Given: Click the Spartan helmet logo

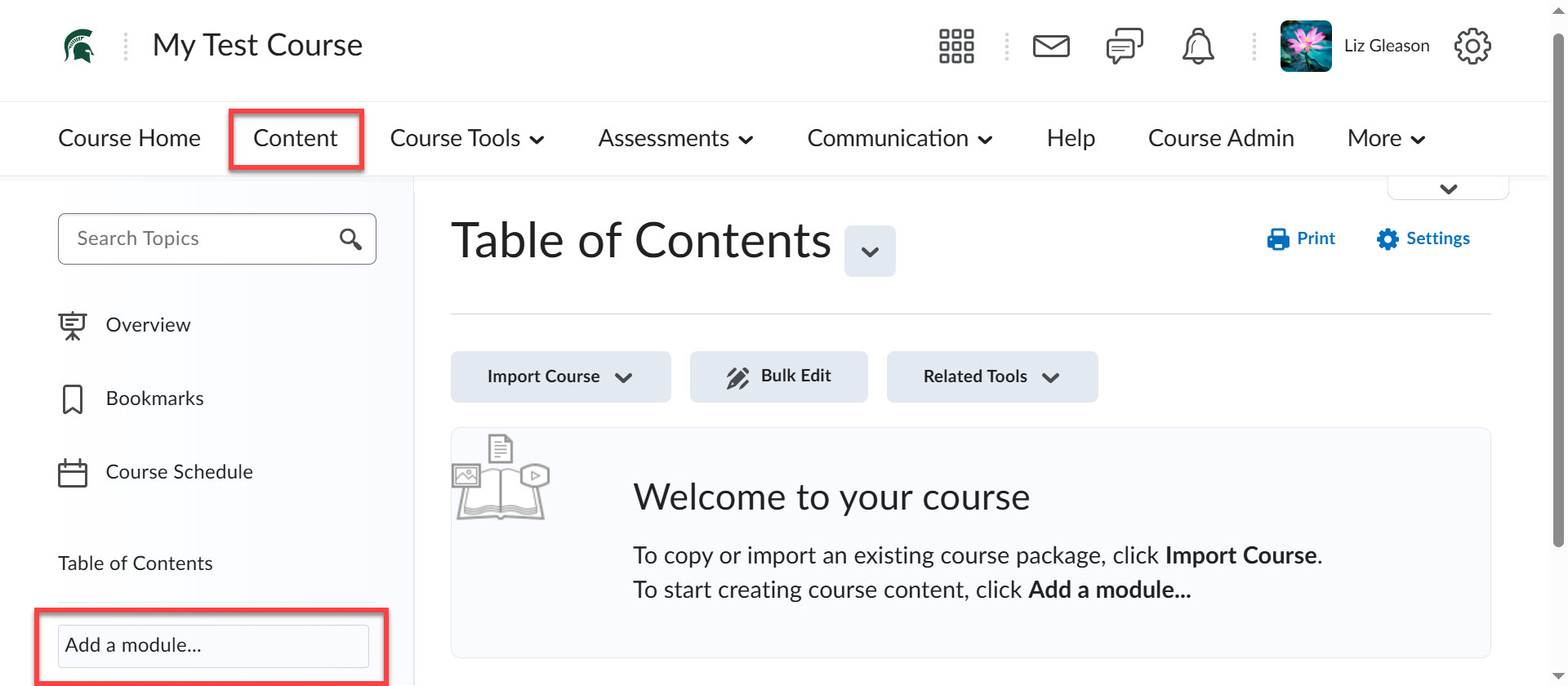Looking at the screenshot, I should pos(79,46).
